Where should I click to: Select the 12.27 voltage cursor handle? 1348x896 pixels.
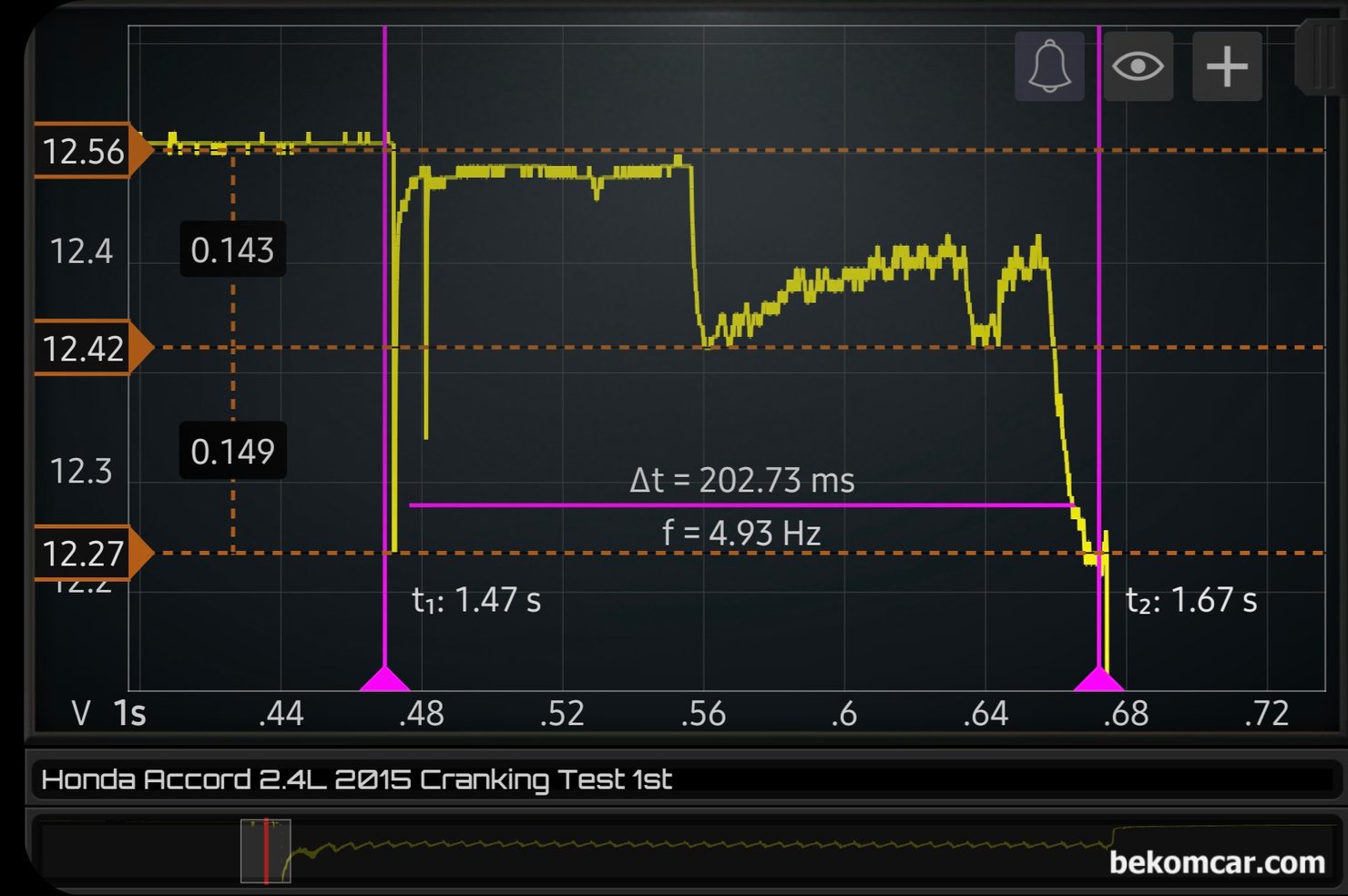point(89,553)
